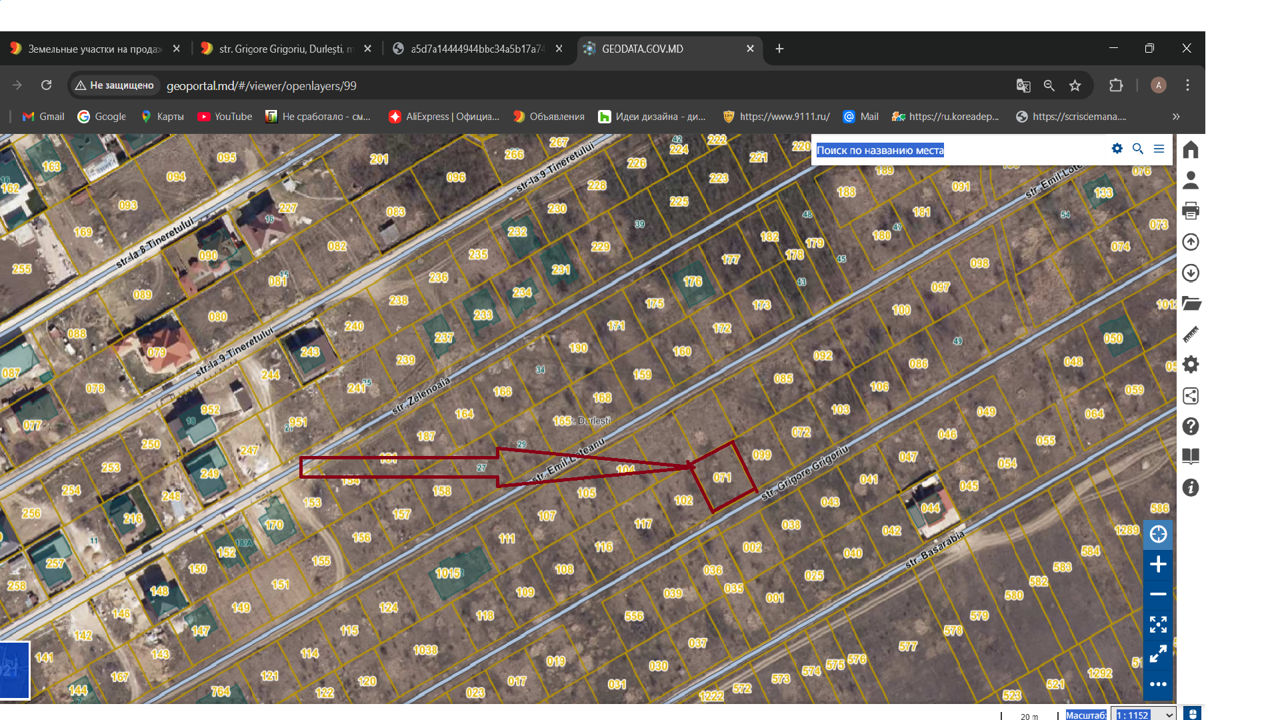Click the geolocation crosshair button
1280x720 pixels.
pos(1158,534)
